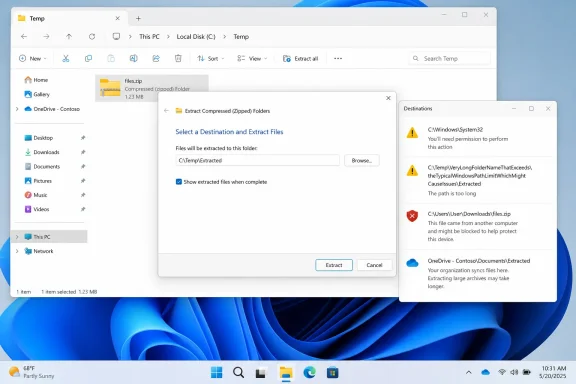The height and width of the screenshot is (384, 576).
Task: Select Home in navigation pane
Action: point(36,80)
